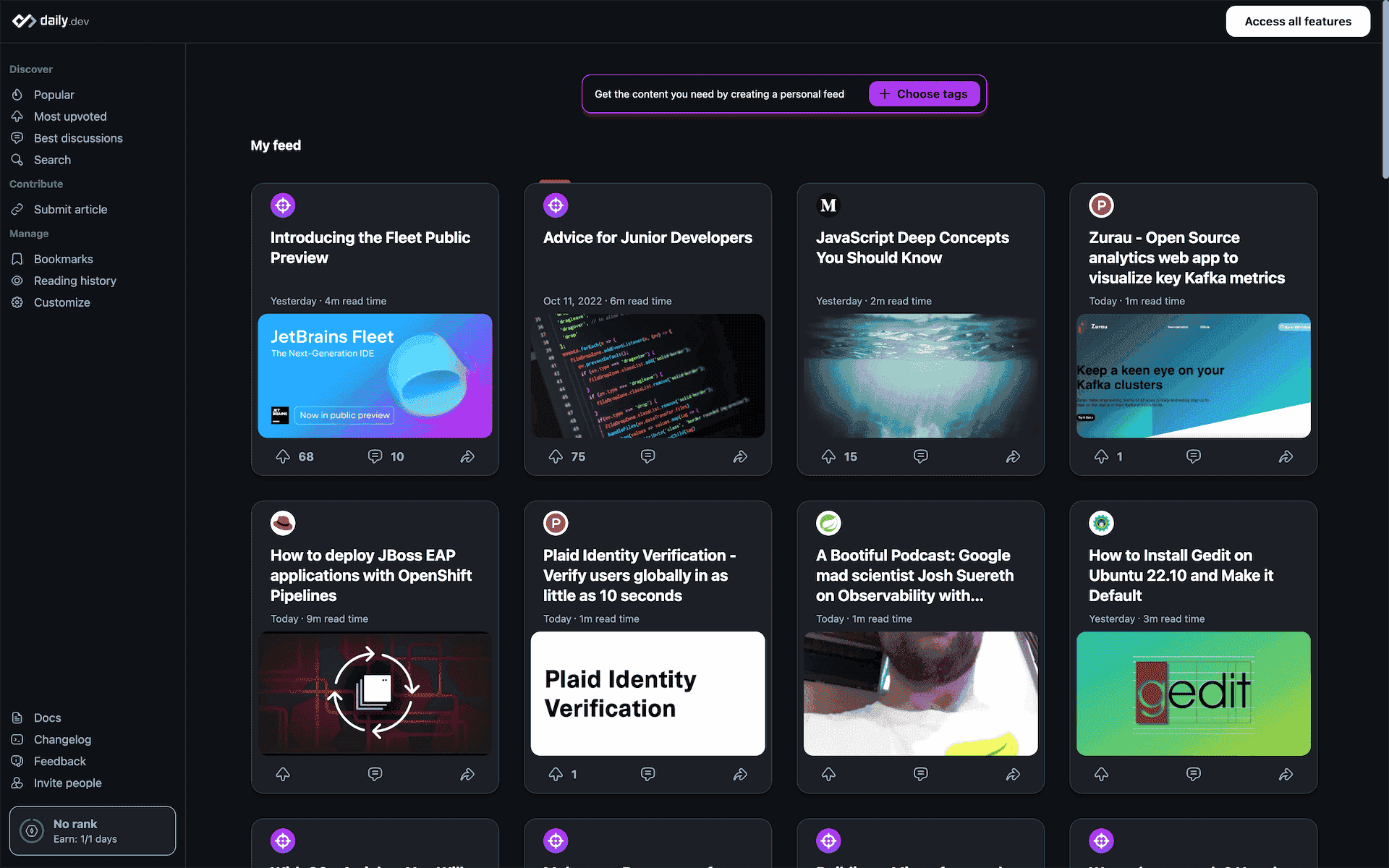The image size is (1389, 868).
Task: Upvote the Plaid Identity Verification post
Action: tap(556, 775)
